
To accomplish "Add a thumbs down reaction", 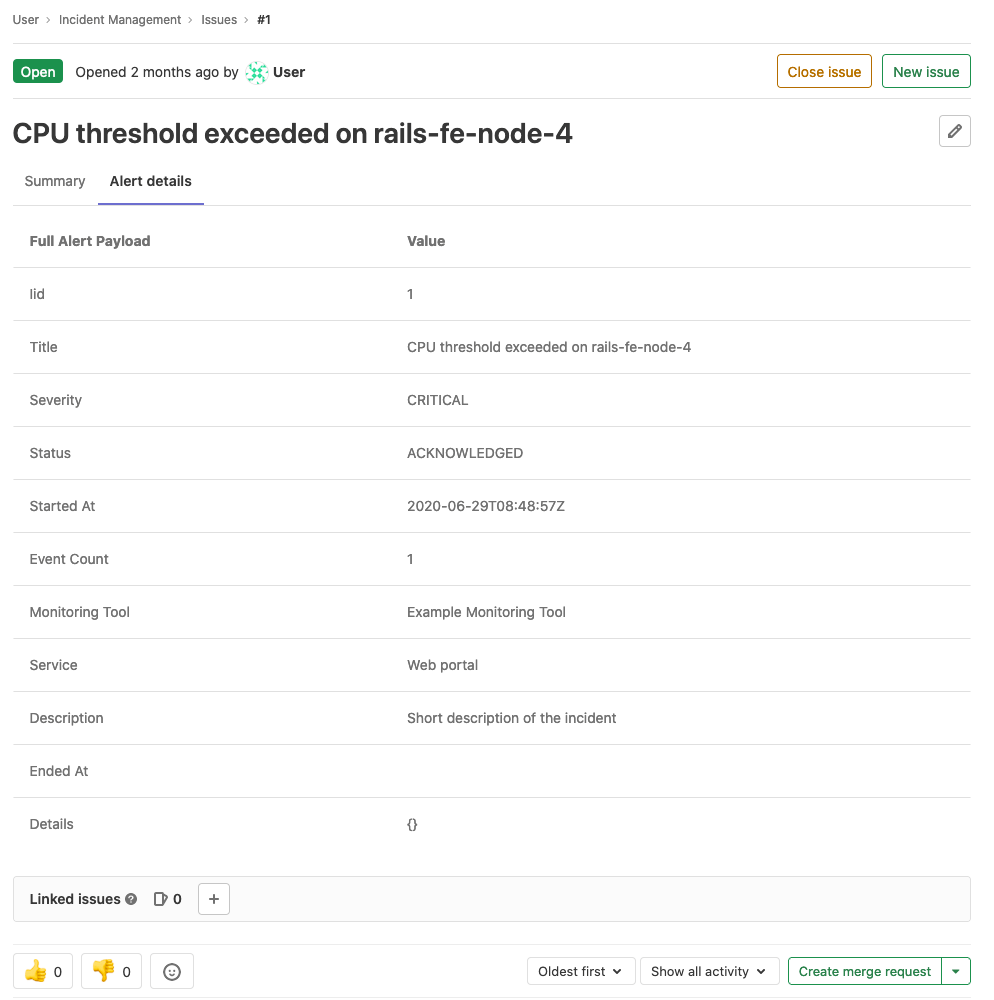I will click(111, 971).
